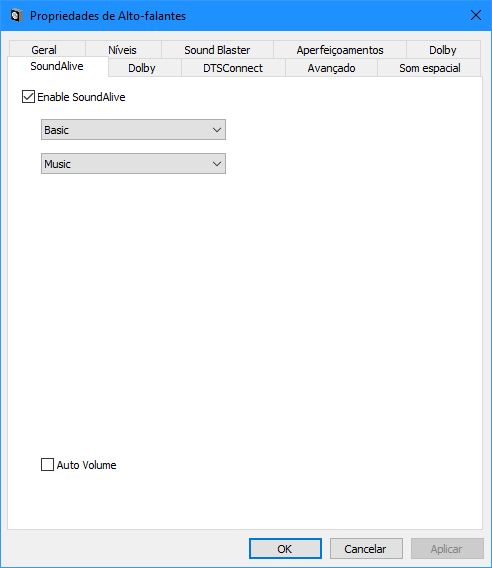Switch to the DTSConnect tab
Screen dimensions: 492x568
[x=233, y=68]
